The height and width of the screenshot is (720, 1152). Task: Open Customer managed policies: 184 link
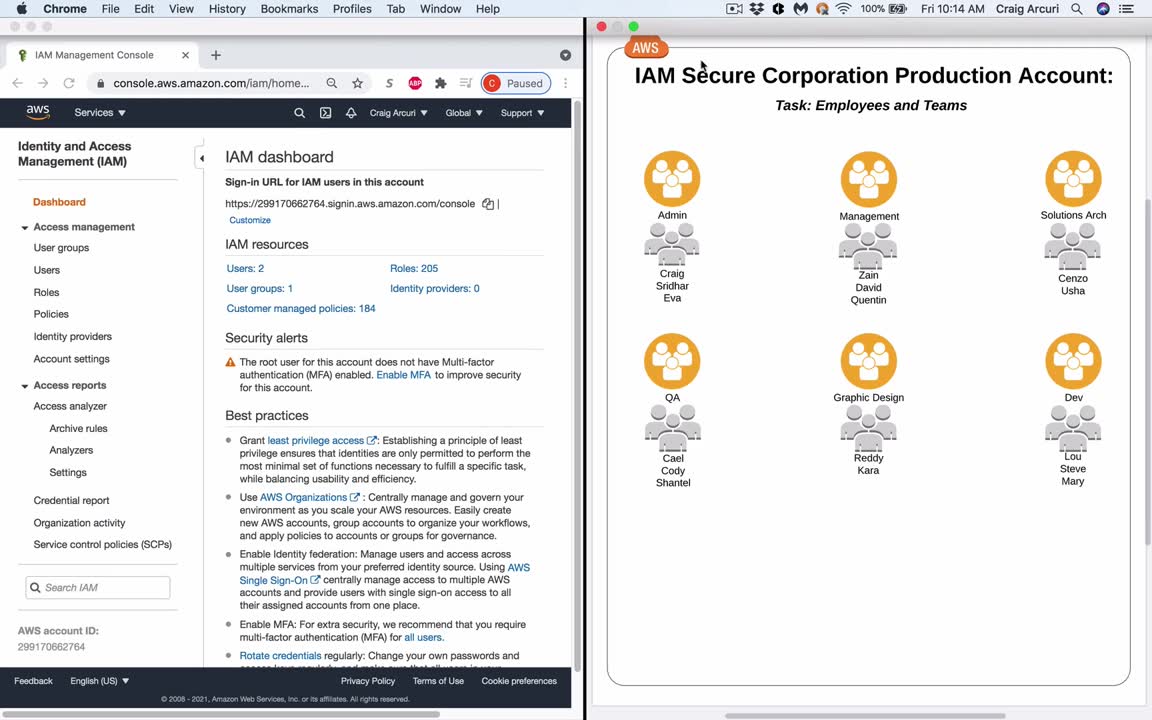[300, 309]
